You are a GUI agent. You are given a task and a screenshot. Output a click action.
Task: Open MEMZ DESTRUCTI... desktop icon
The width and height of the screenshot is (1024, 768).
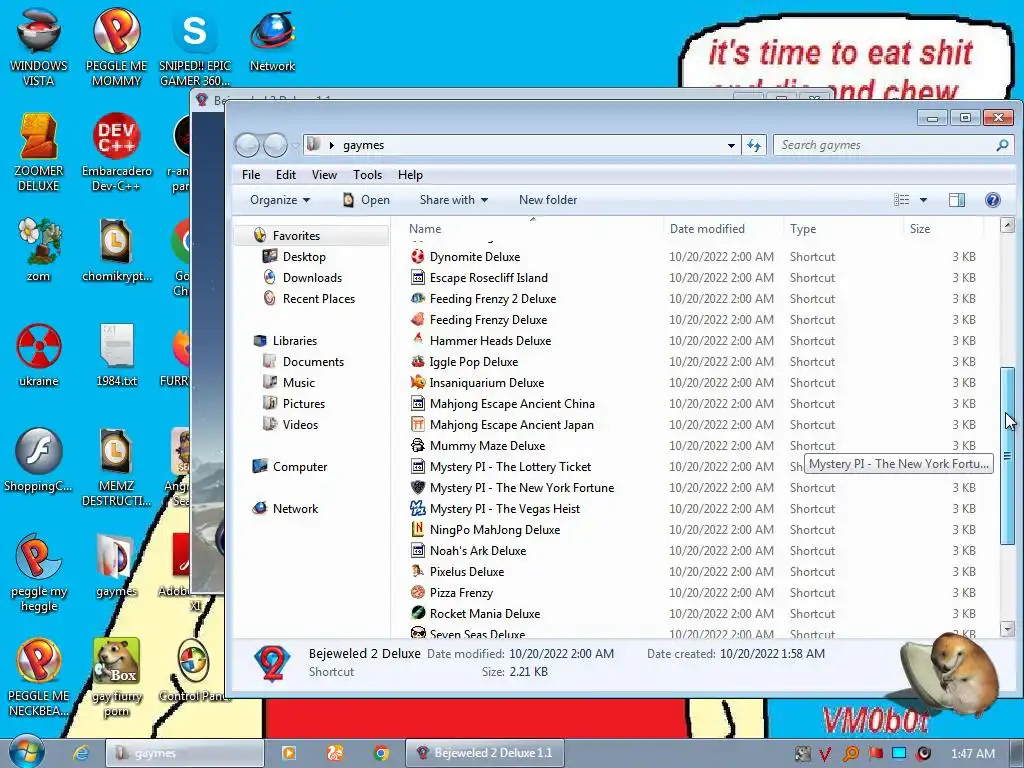coord(116,467)
